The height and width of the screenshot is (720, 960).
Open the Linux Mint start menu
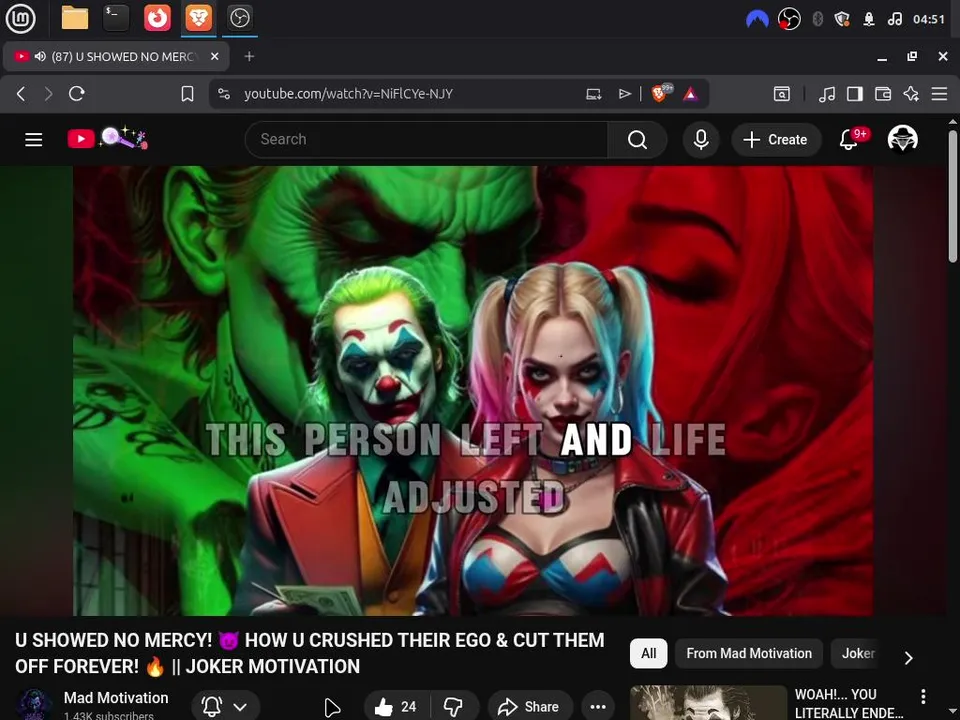pos(21,18)
